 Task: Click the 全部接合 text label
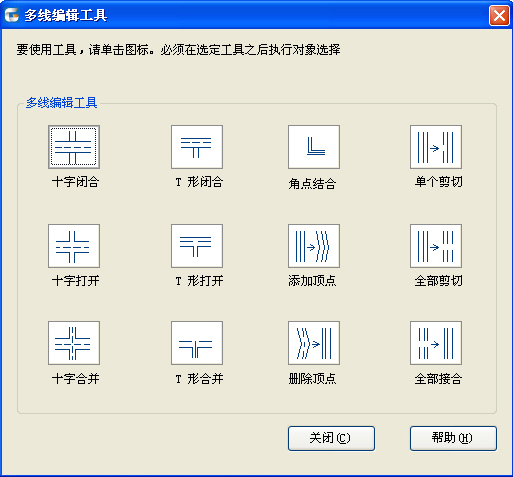pyautogui.click(x=438, y=379)
